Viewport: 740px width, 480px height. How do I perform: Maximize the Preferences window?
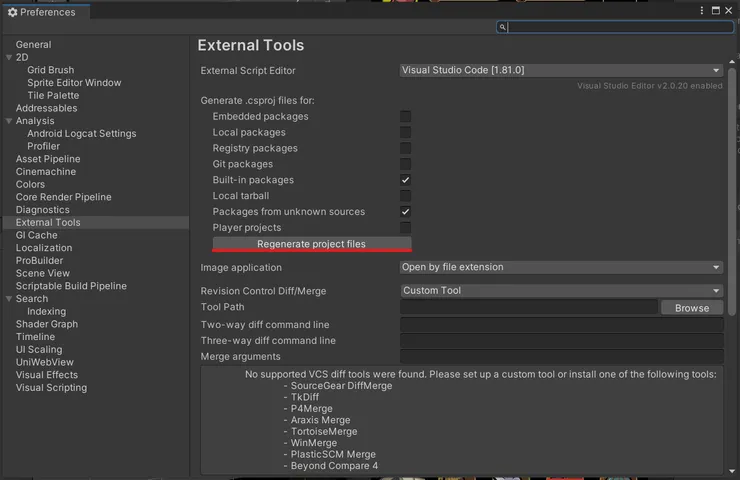(715, 11)
